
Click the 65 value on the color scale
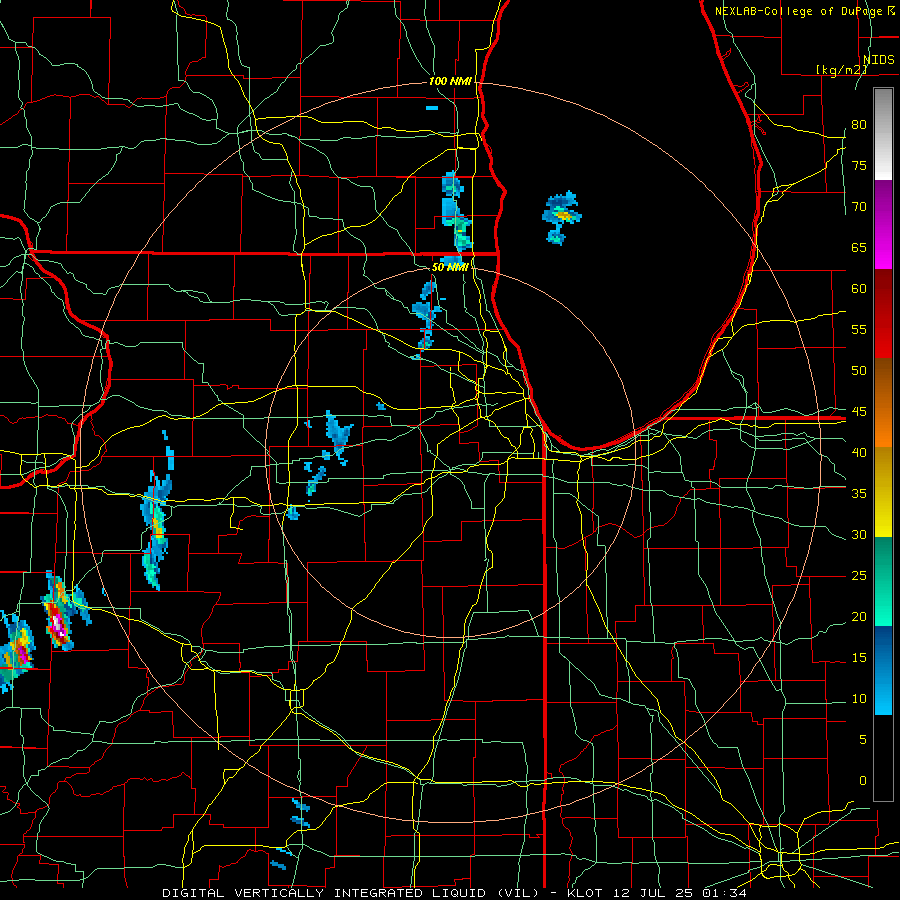(859, 248)
